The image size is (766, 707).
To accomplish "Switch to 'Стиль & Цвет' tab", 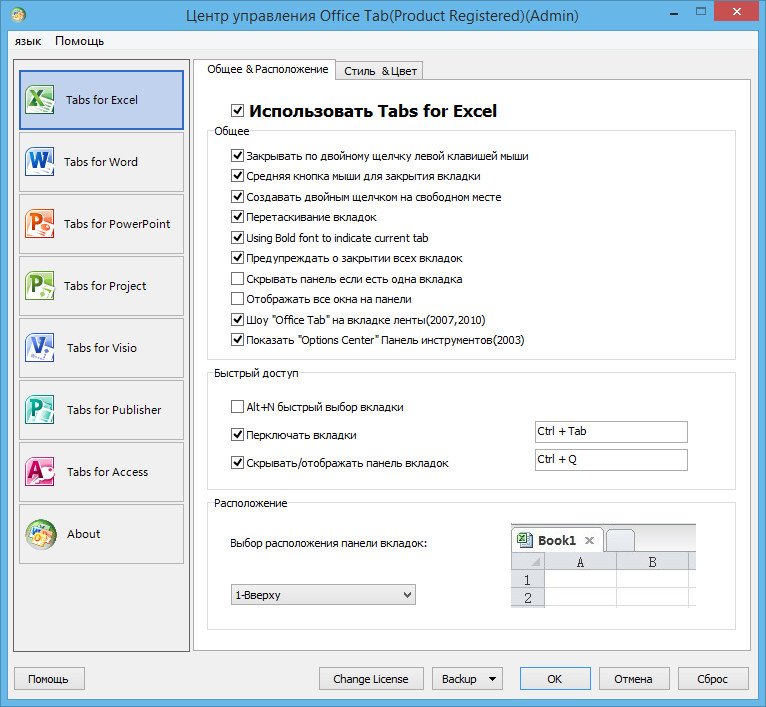I will [380, 71].
